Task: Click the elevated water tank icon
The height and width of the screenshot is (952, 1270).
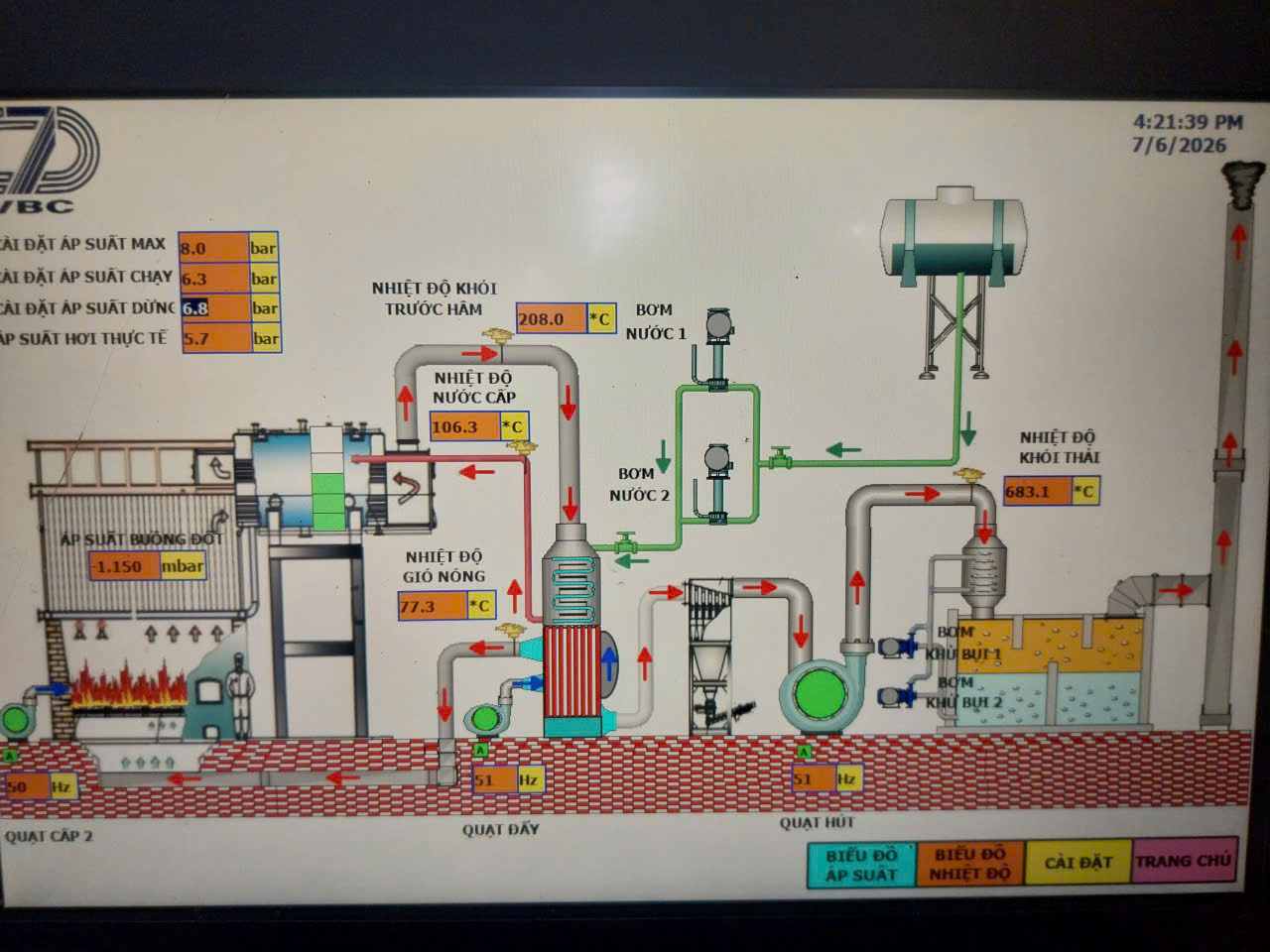Action: click(953, 233)
